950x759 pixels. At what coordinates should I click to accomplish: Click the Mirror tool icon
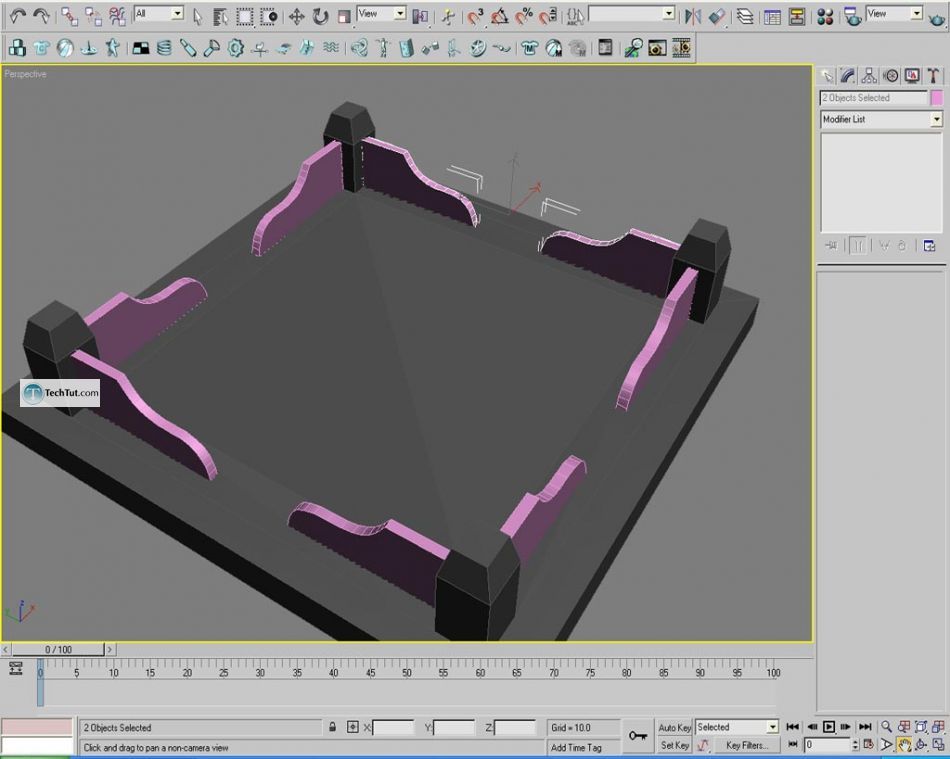click(693, 16)
